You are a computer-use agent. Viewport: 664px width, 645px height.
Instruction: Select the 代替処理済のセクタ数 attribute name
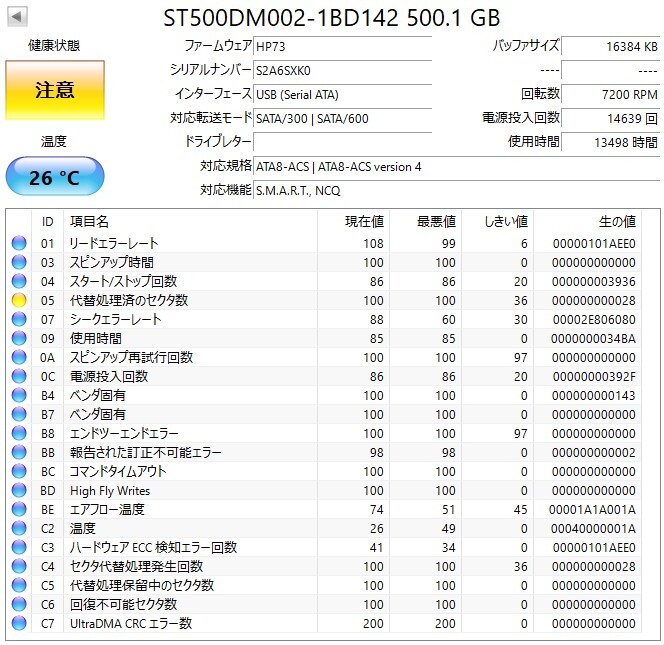pos(129,300)
